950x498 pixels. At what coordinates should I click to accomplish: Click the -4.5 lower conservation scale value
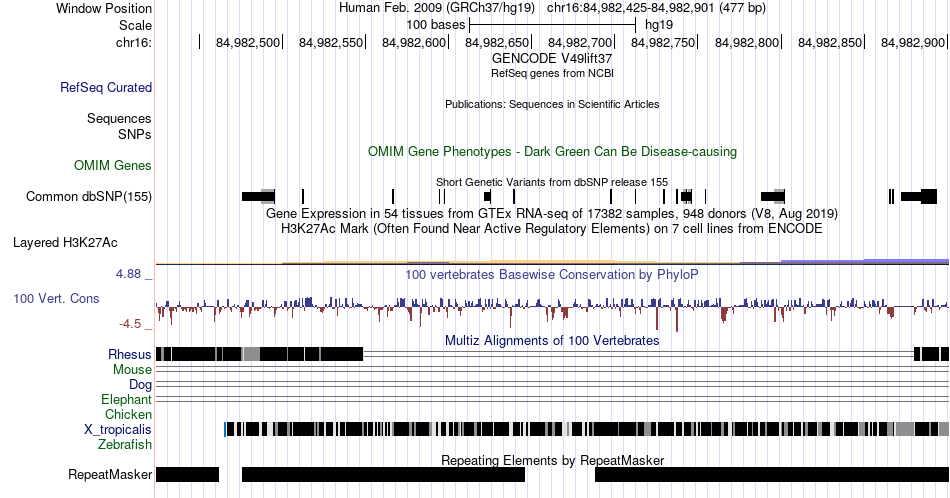point(130,324)
